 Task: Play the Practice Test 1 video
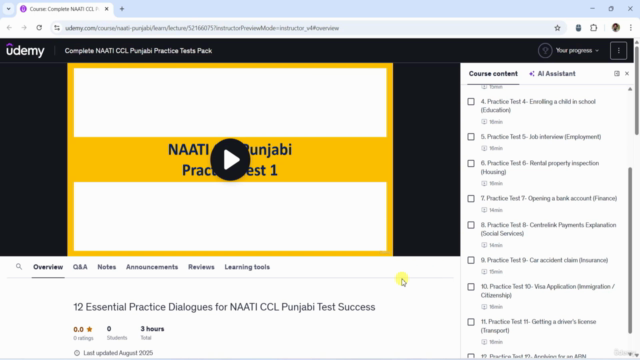pyautogui.click(x=230, y=160)
